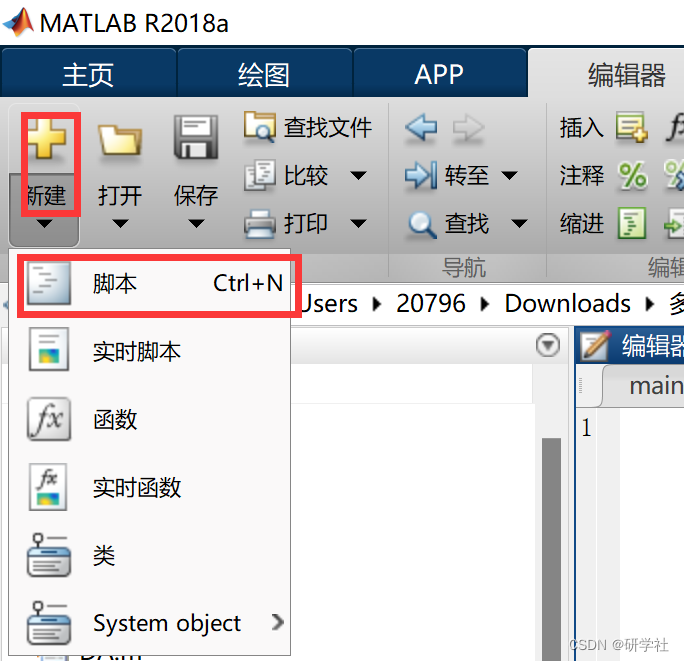684x661 pixels.
Task: Click the Editor panel pencil icon
Action: click(595, 346)
